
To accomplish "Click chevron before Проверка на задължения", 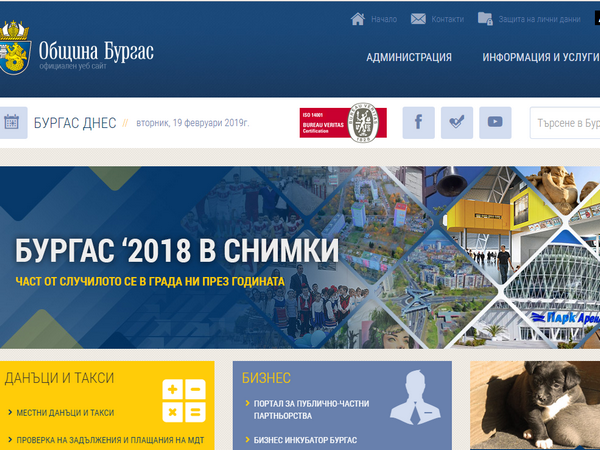I will [x=10, y=440].
